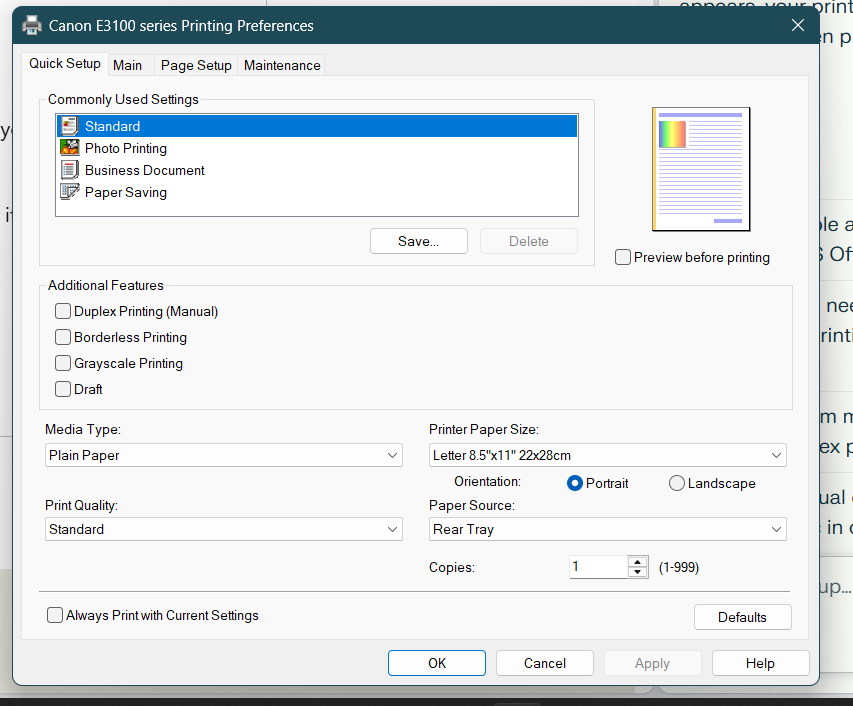Switch to the Maintenance tab
Viewport: 853px width, 706px height.
point(282,65)
